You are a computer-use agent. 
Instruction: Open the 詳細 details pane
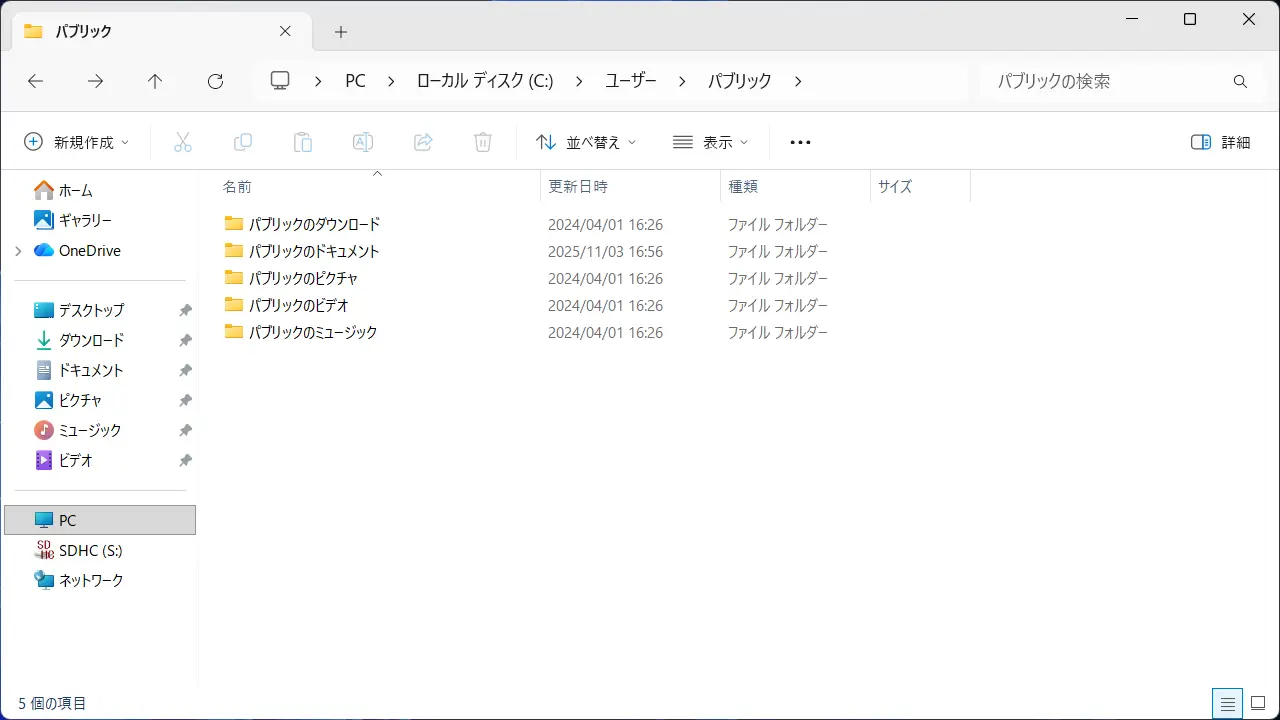tap(1218, 142)
